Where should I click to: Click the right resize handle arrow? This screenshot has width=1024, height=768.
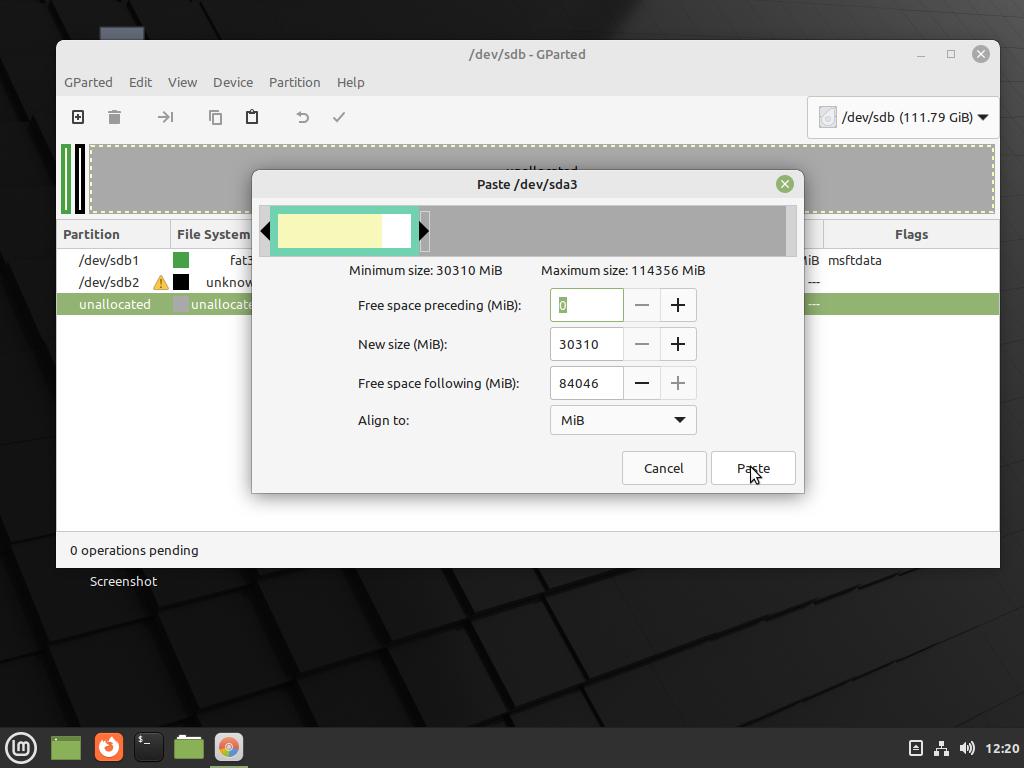(x=424, y=231)
